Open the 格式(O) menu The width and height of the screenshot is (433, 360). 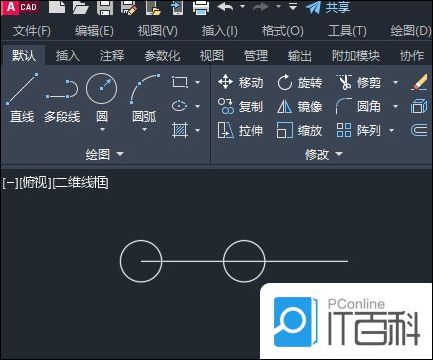tap(283, 31)
